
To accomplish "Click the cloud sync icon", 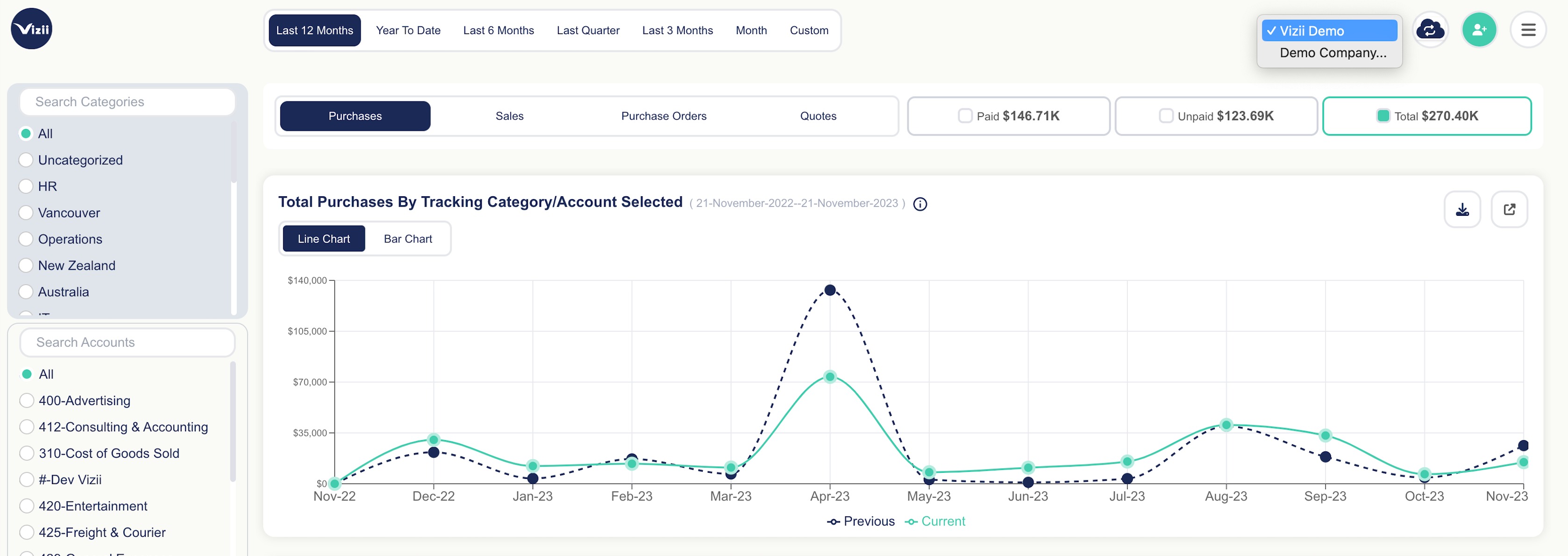I will click(x=1430, y=29).
